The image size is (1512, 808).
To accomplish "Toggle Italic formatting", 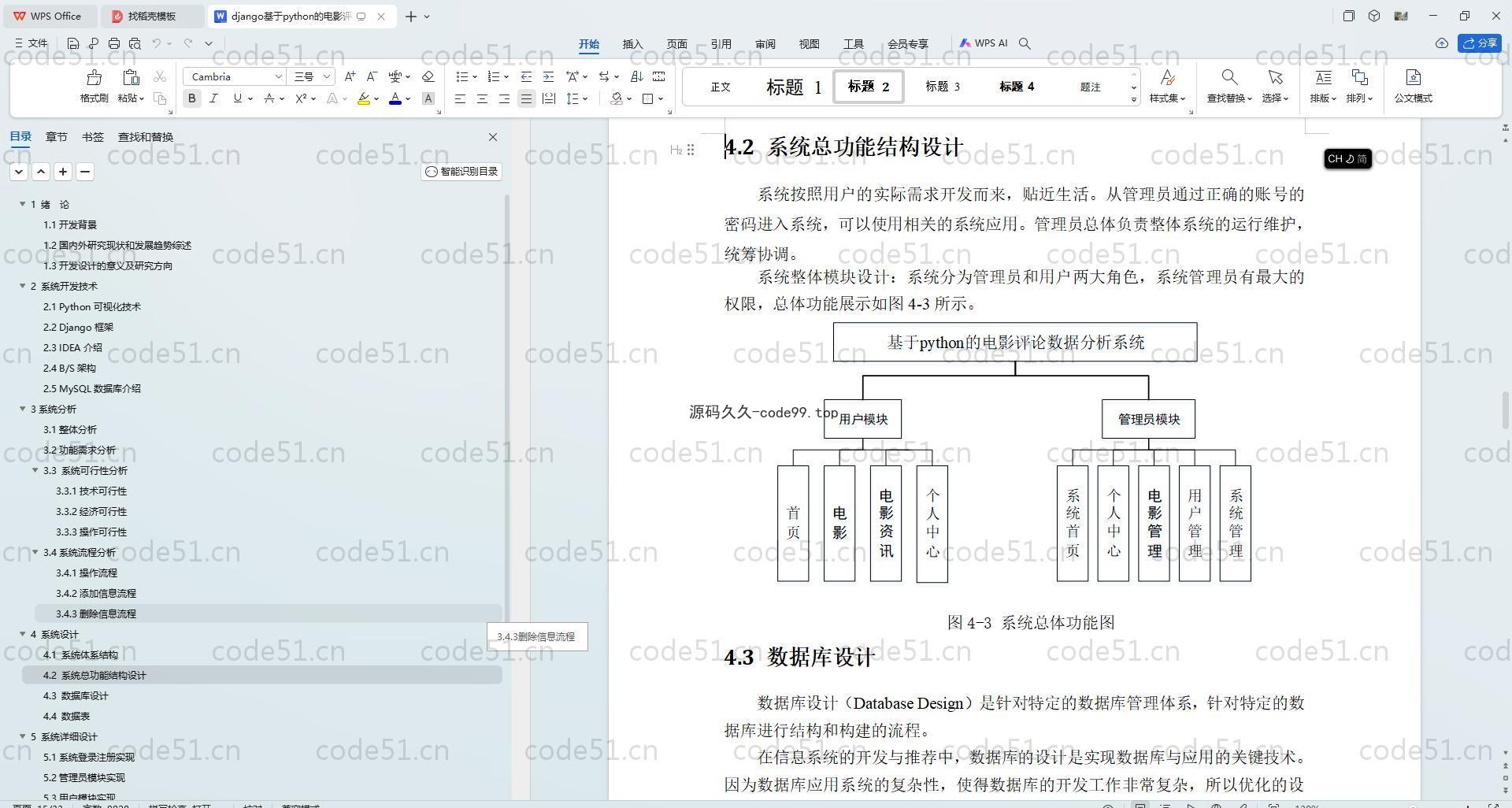I will (213, 98).
